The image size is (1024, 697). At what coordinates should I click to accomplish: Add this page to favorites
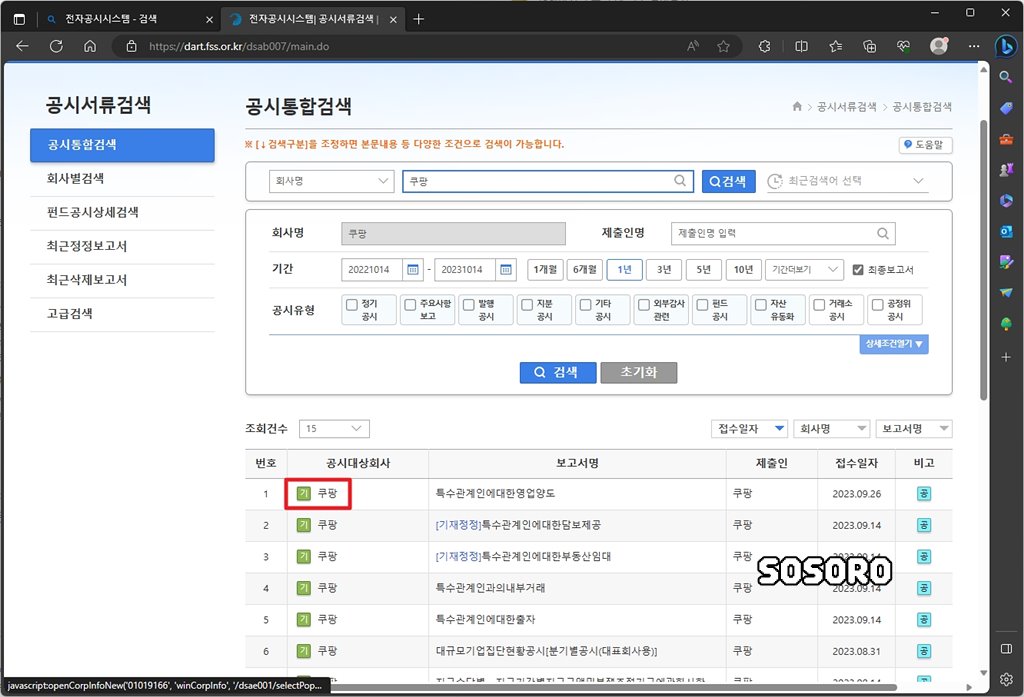tap(723, 46)
